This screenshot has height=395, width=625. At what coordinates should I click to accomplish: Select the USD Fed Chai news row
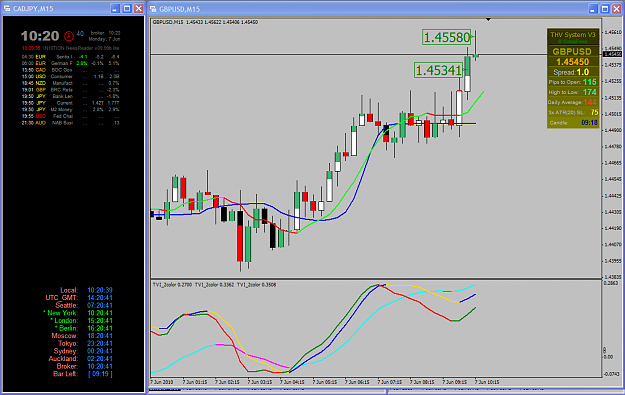click(x=71, y=116)
